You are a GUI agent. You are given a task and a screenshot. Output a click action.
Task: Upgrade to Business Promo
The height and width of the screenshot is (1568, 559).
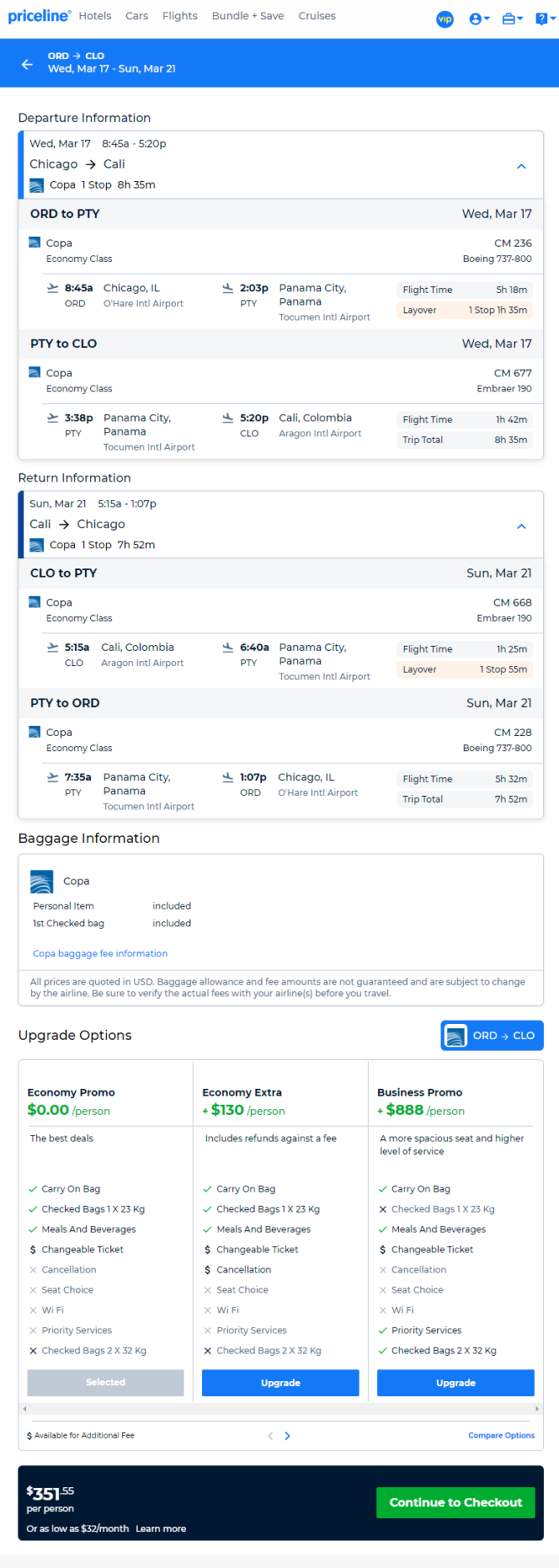456,1382
